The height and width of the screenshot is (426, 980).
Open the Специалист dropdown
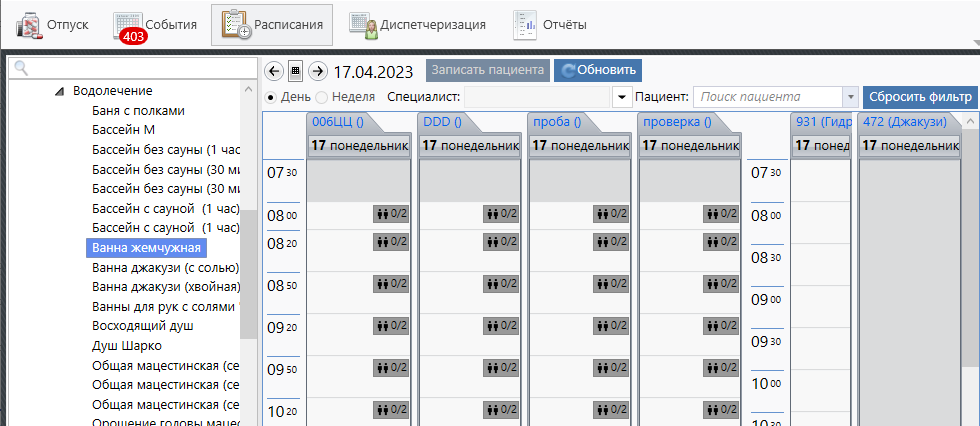pos(621,97)
